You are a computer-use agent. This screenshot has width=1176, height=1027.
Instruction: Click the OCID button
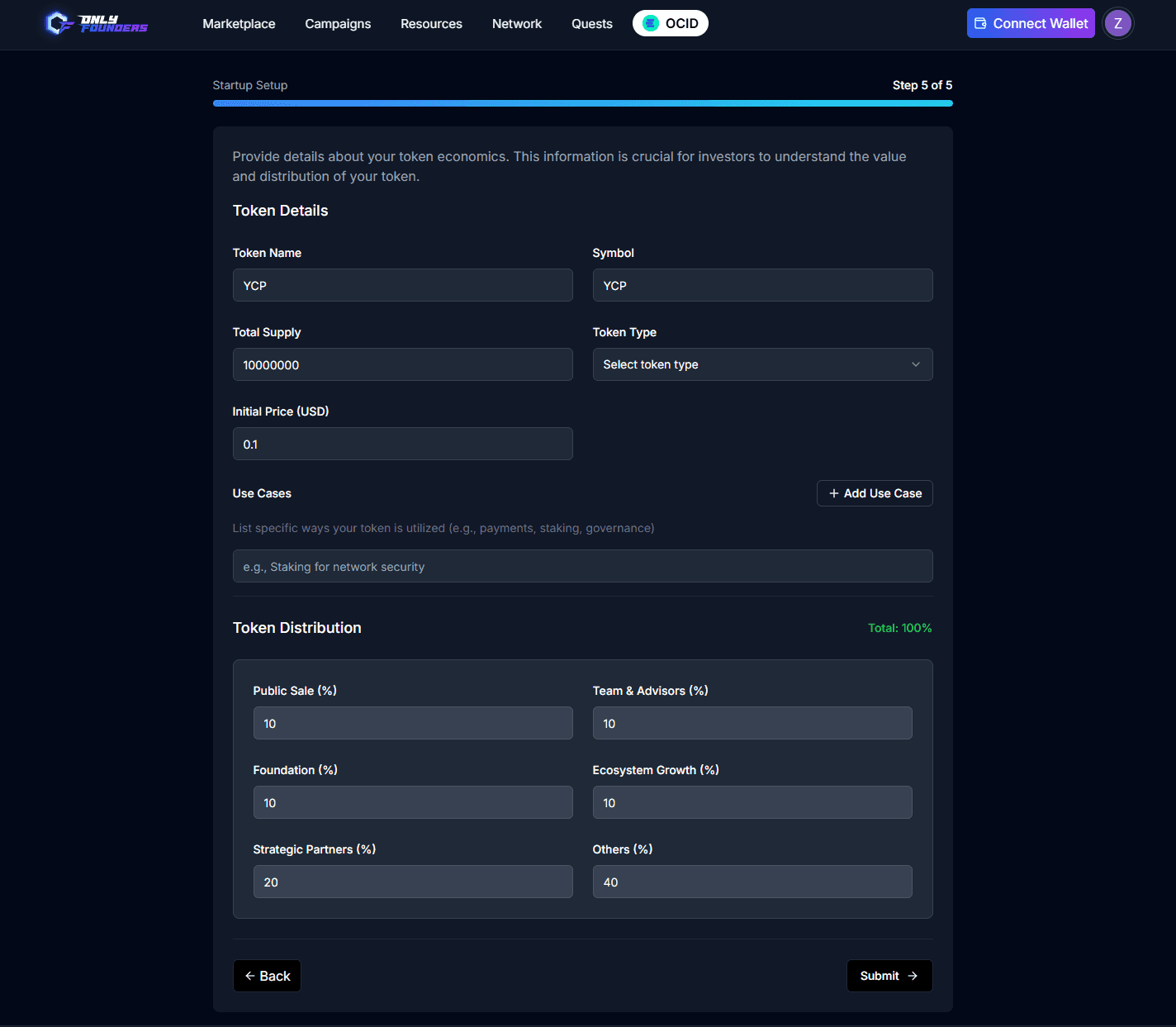click(671, 23)
